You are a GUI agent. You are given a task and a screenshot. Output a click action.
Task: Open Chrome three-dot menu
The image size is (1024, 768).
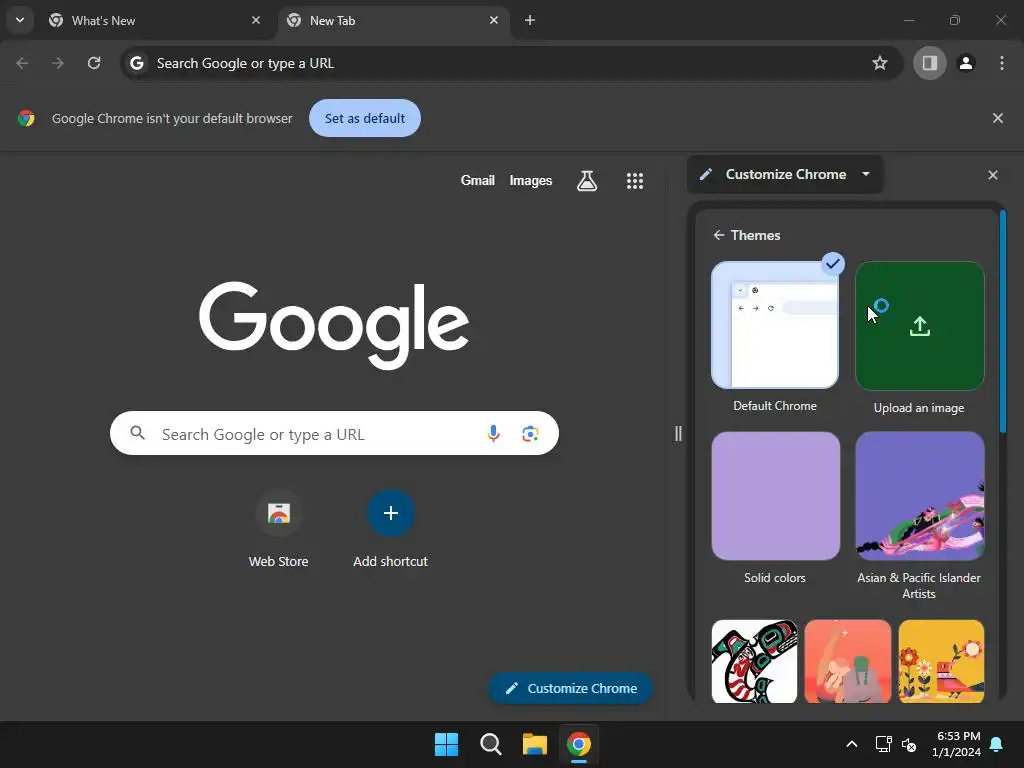pos(1002,63)
